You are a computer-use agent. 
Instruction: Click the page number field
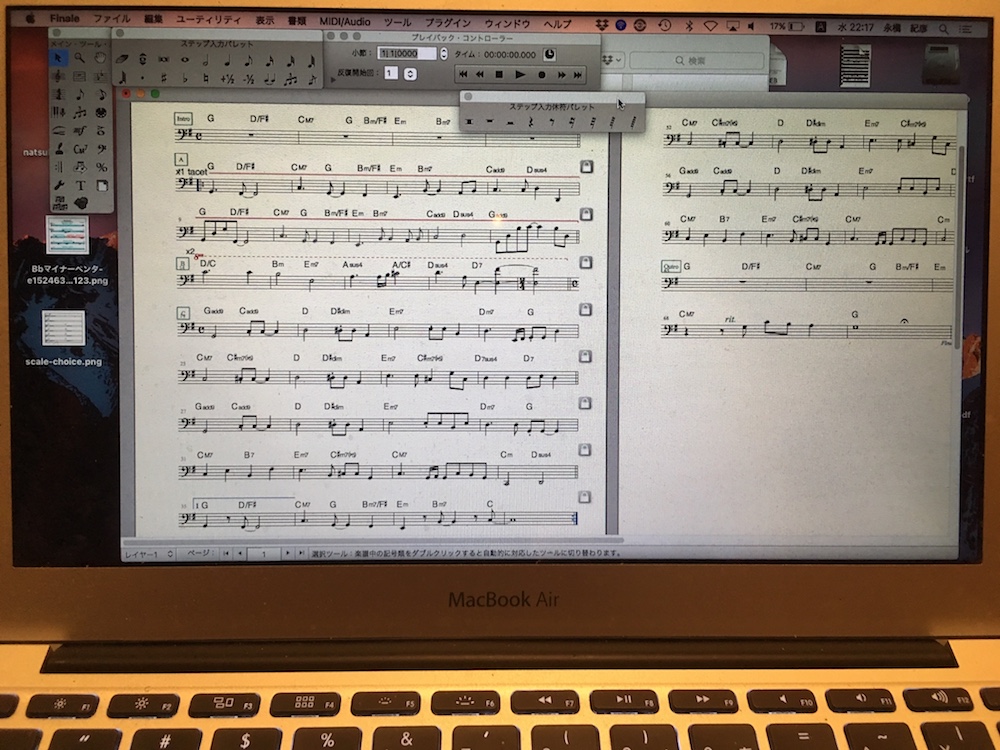[263, 554]
